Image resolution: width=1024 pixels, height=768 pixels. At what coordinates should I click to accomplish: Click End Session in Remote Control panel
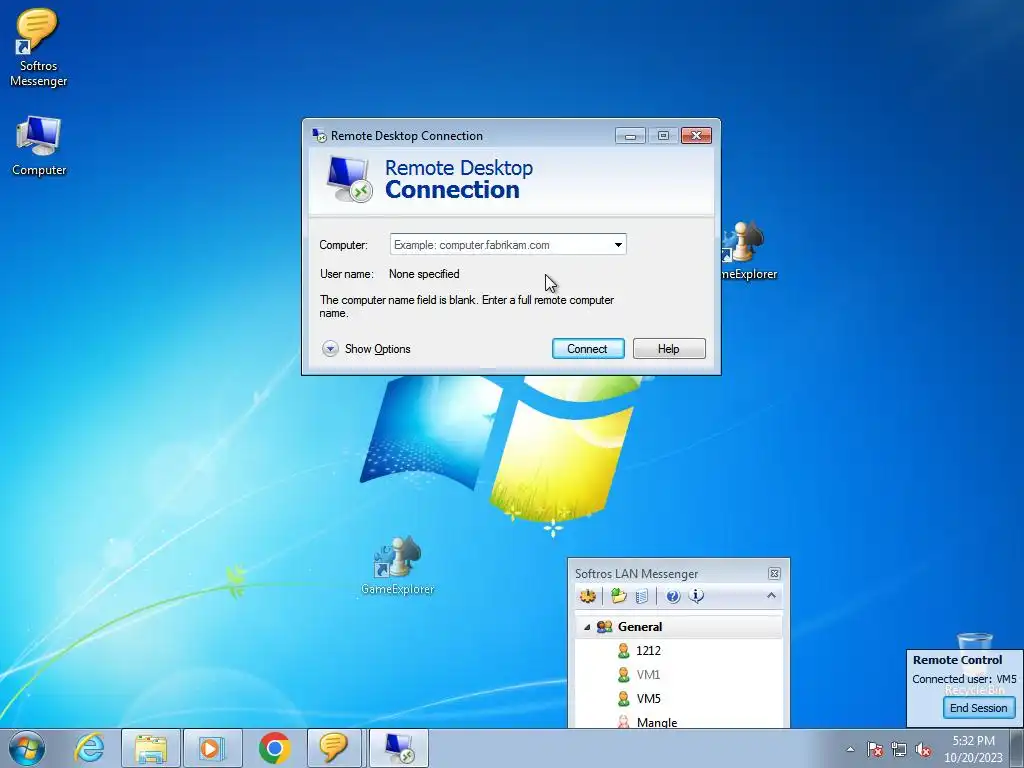coord(978,708)
